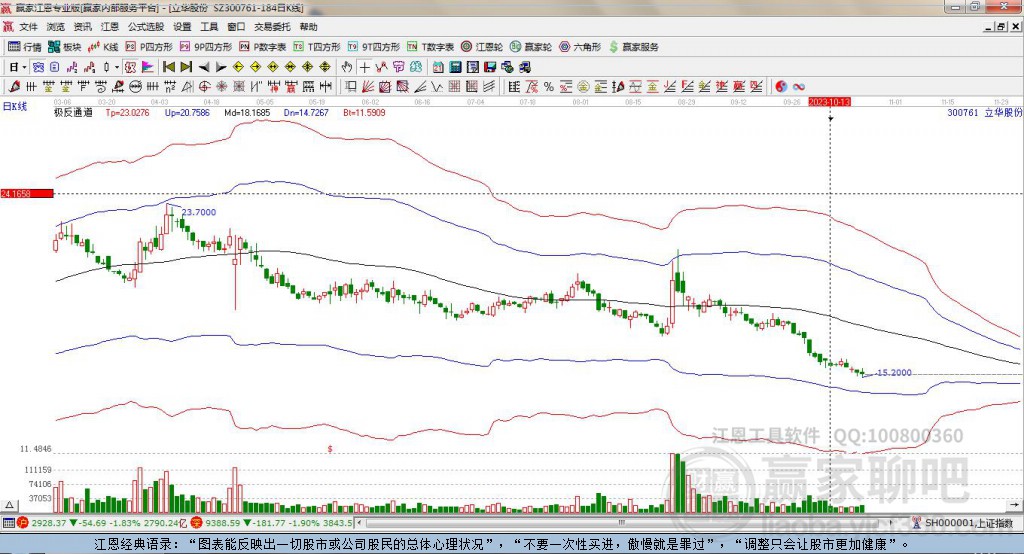Open the 9T四方形 tool
The height and width of the screenshot is (554, 1024).
[x=374, y=47]
